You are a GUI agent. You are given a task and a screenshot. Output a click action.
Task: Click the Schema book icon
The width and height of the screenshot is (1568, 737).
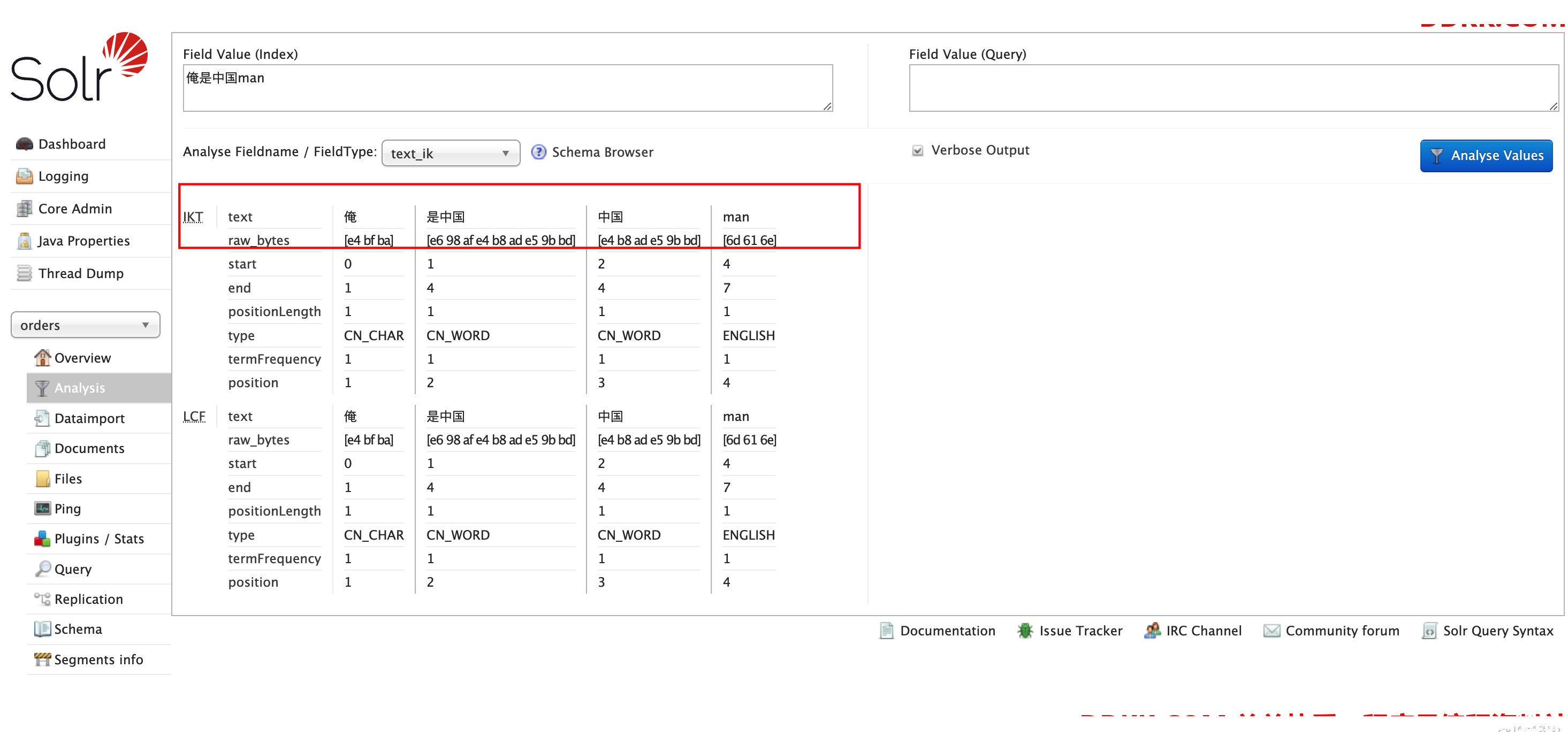tap(42, 629)
